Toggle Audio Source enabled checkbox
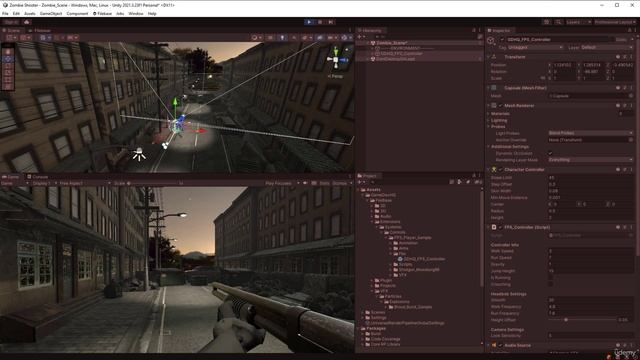Image resolution: width=640 pixels, height=360 pixels. coord(500,345)
